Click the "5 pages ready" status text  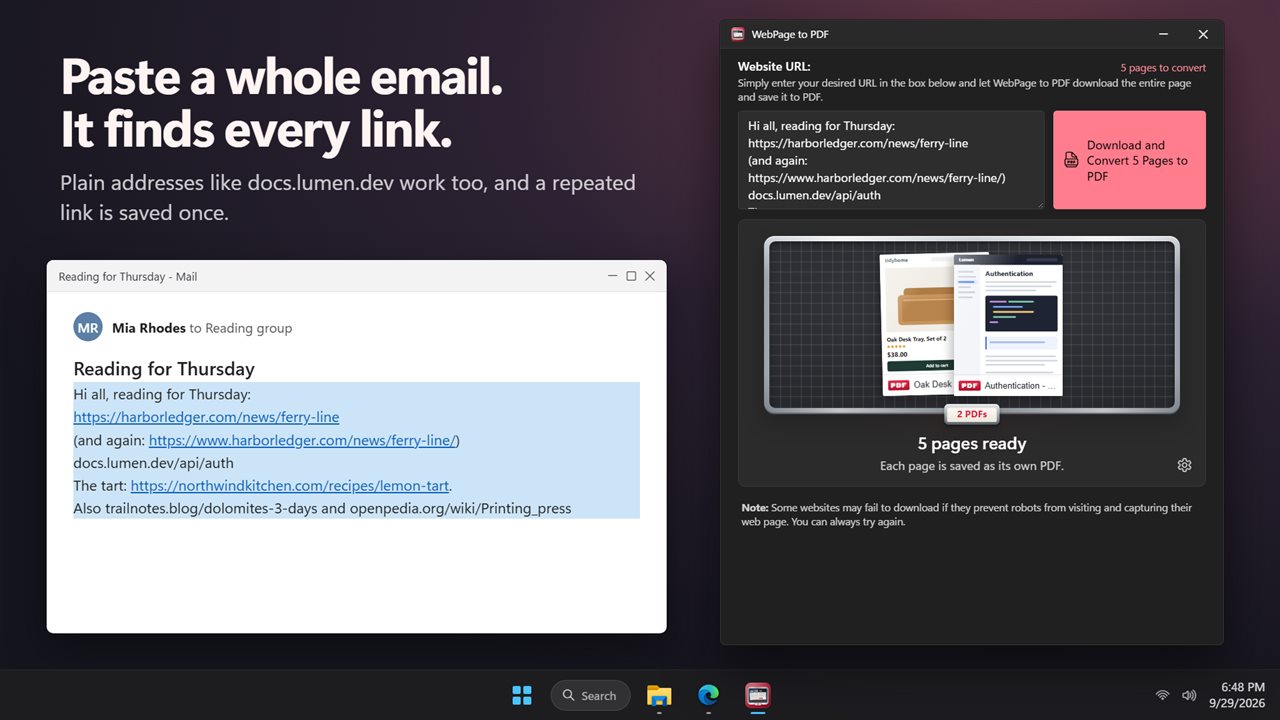pyautogui.click(x=972, y=444)
